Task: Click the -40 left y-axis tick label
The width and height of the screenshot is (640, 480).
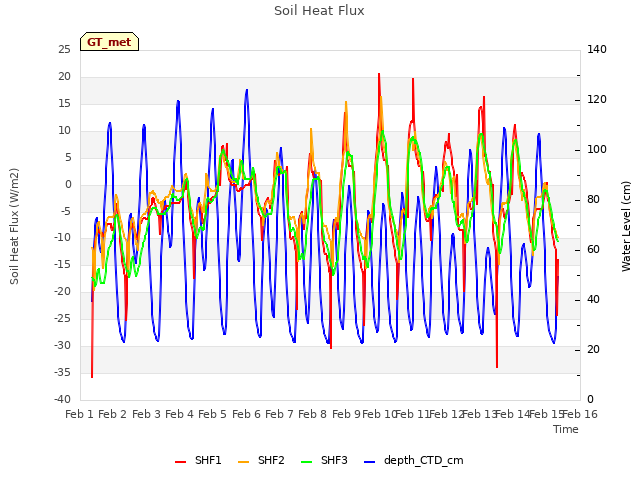Action: coord(62,399)
